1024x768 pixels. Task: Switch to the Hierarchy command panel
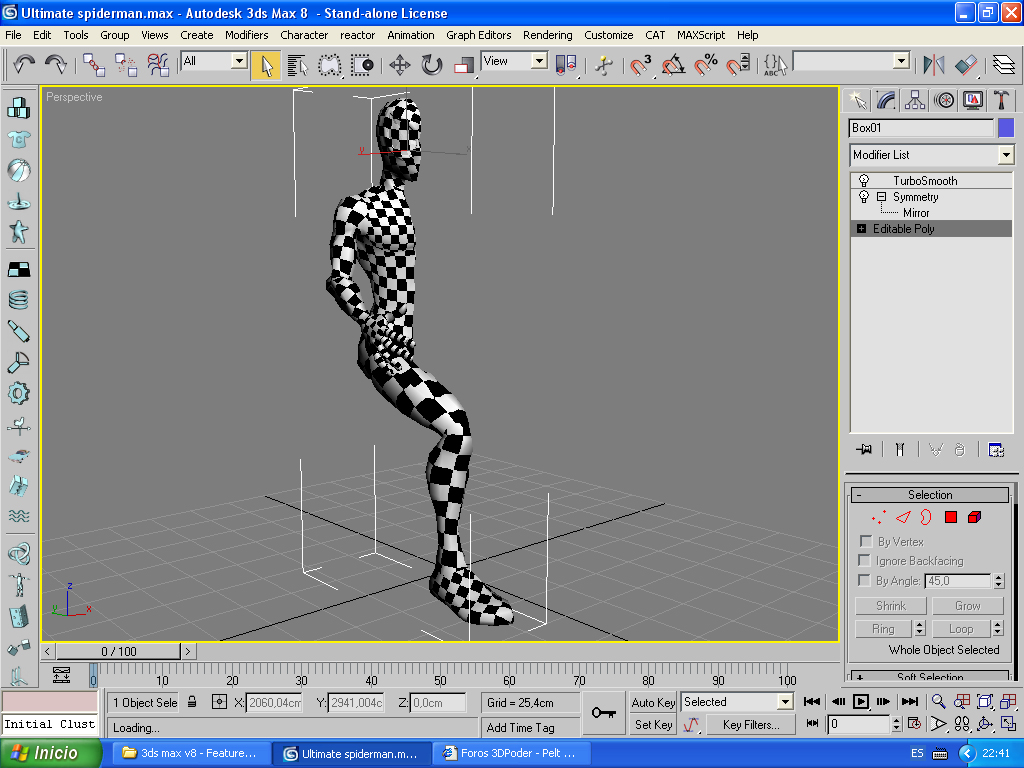click(914, 100)
